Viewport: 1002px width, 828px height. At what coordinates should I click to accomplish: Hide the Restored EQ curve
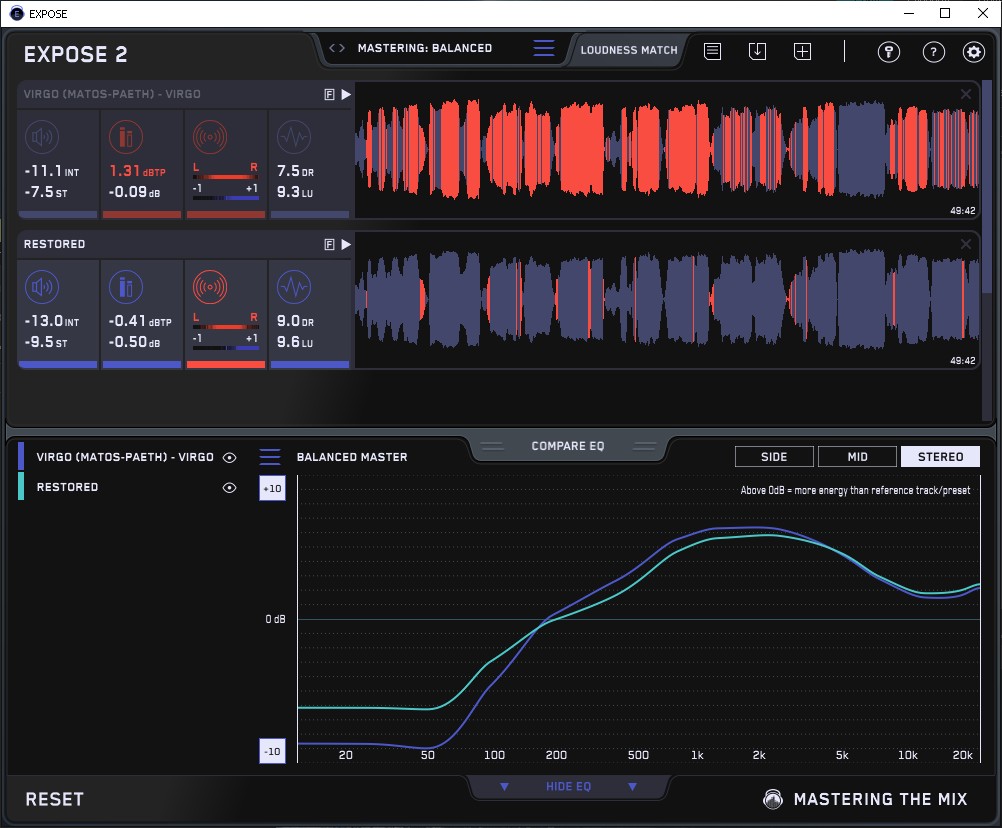click(230, 487)
